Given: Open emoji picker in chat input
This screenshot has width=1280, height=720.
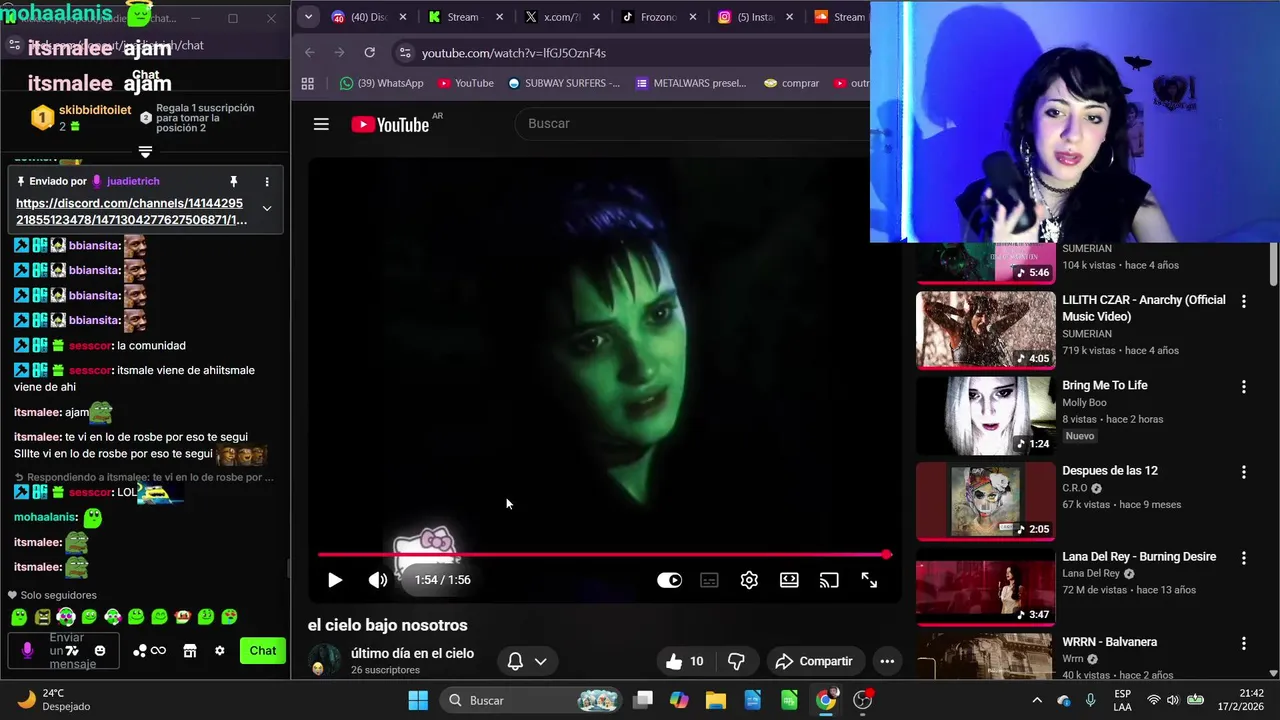Looking at the screenshot, I should [100, 651].
